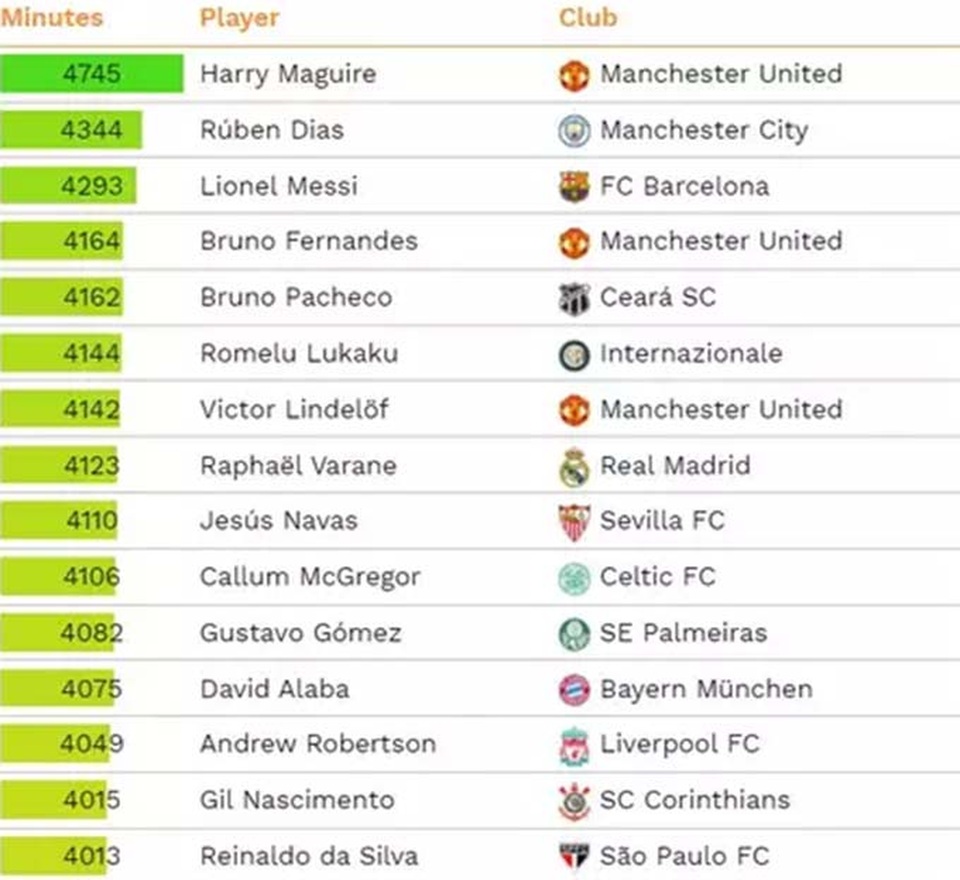Click the 4344 minutes bar for Rúben Dias

pos(71,130)
